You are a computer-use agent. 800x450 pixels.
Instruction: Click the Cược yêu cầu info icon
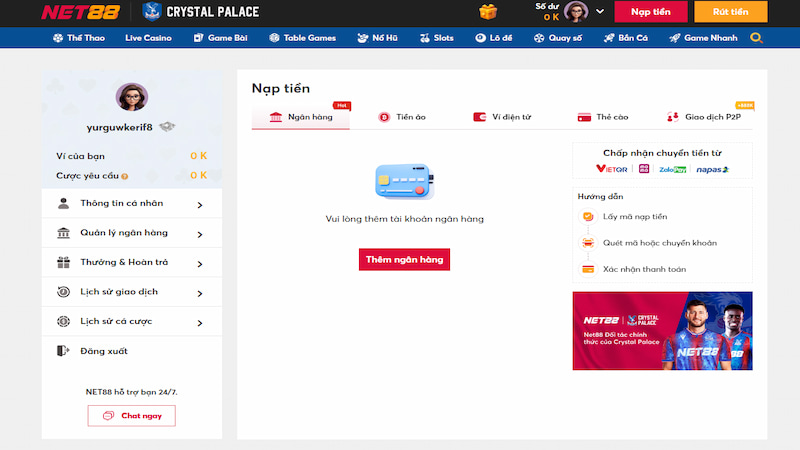[x=124, y=177]
